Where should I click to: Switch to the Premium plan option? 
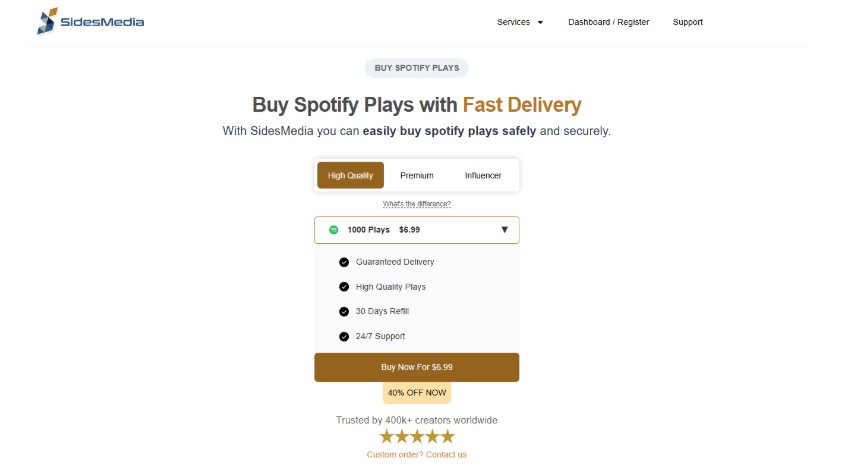click(x=417, y=176)
